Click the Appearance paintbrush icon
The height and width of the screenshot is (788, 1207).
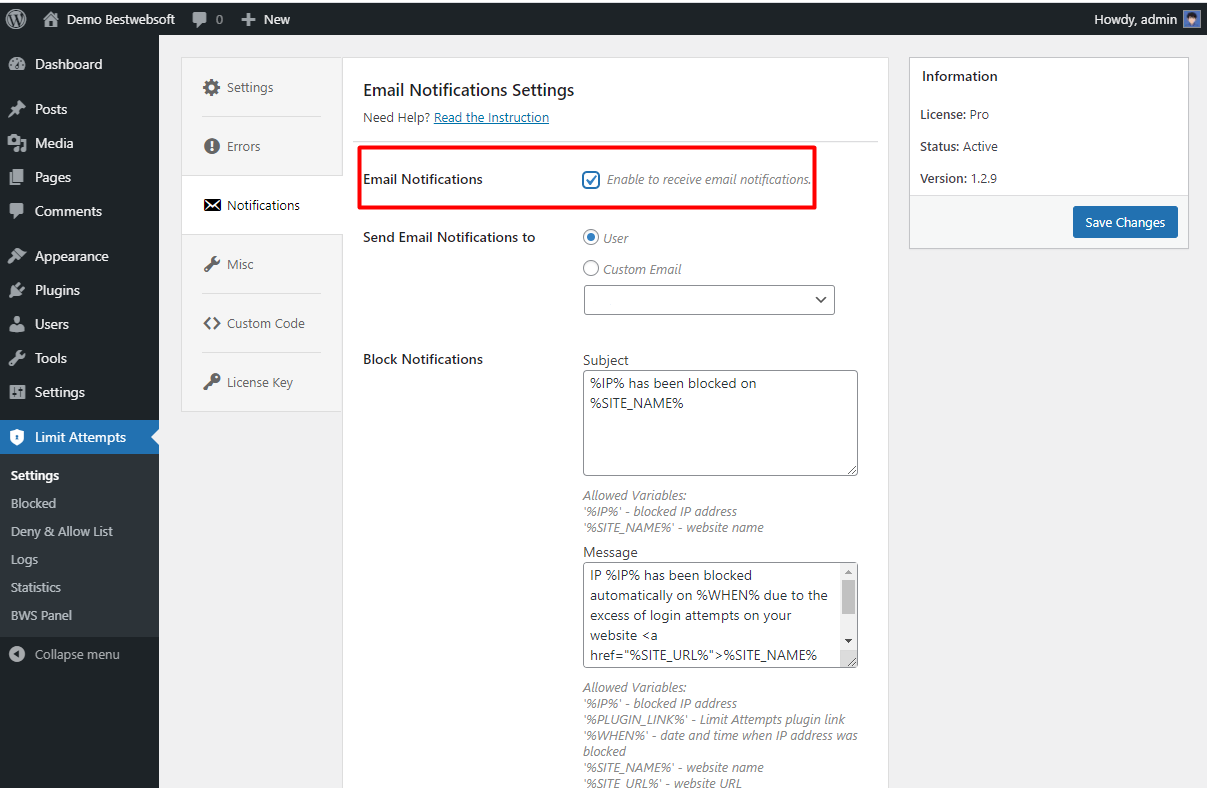pyautogui.click(x=17, y=256)
